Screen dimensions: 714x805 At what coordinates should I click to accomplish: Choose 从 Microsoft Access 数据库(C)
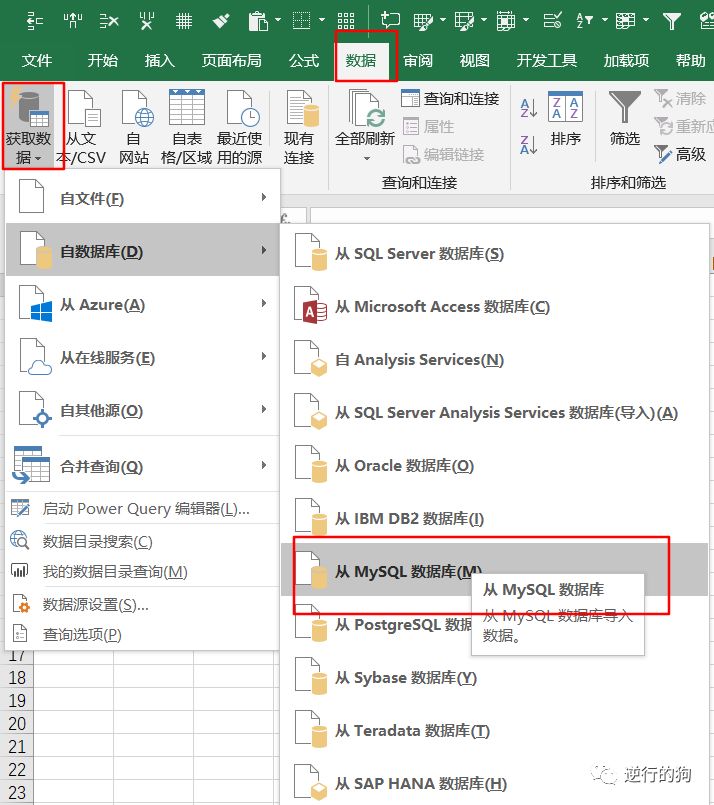(494, 306)
